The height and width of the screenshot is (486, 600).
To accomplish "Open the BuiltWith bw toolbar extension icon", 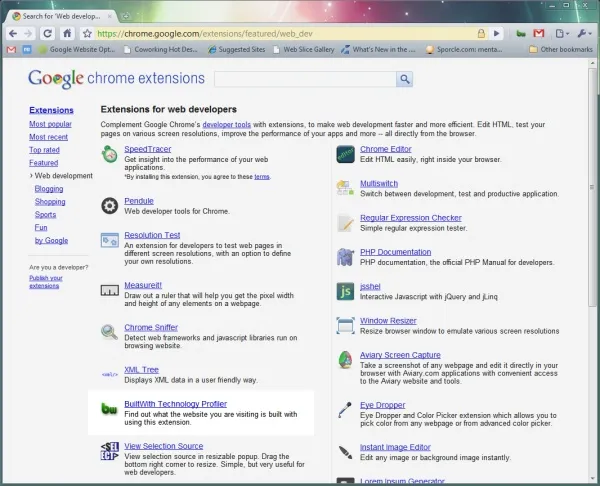I will point(521,34).
